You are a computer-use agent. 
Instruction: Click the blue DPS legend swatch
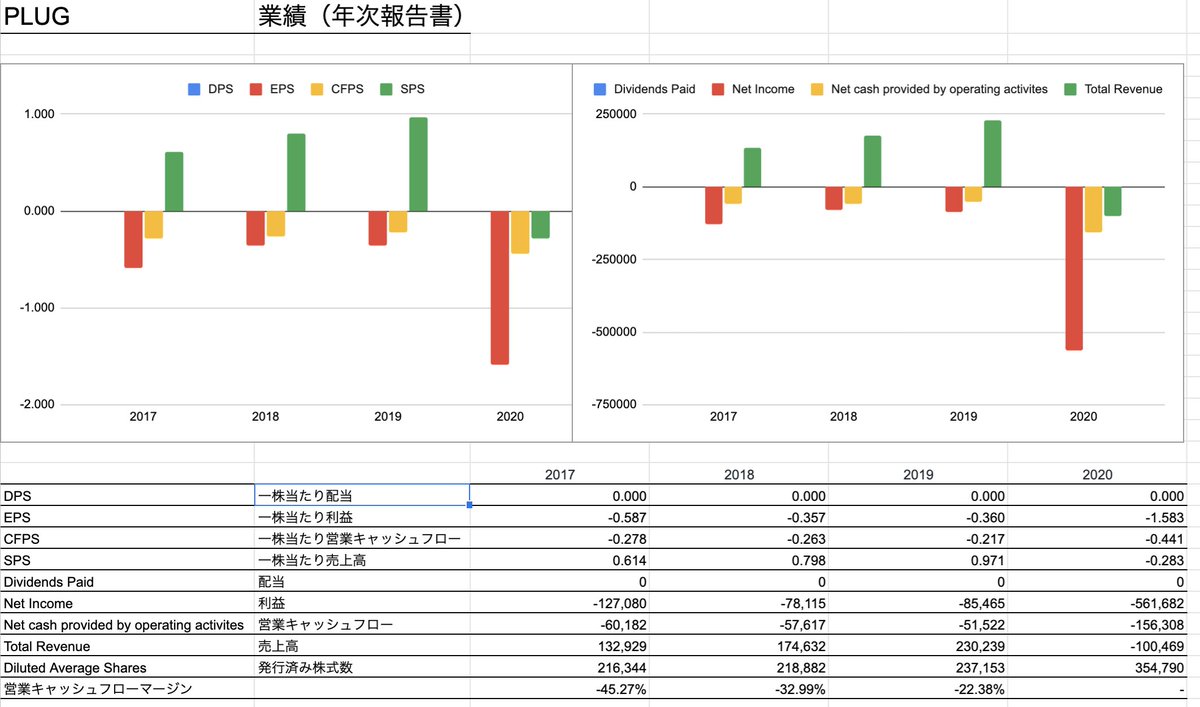click(x=194, y=89)
